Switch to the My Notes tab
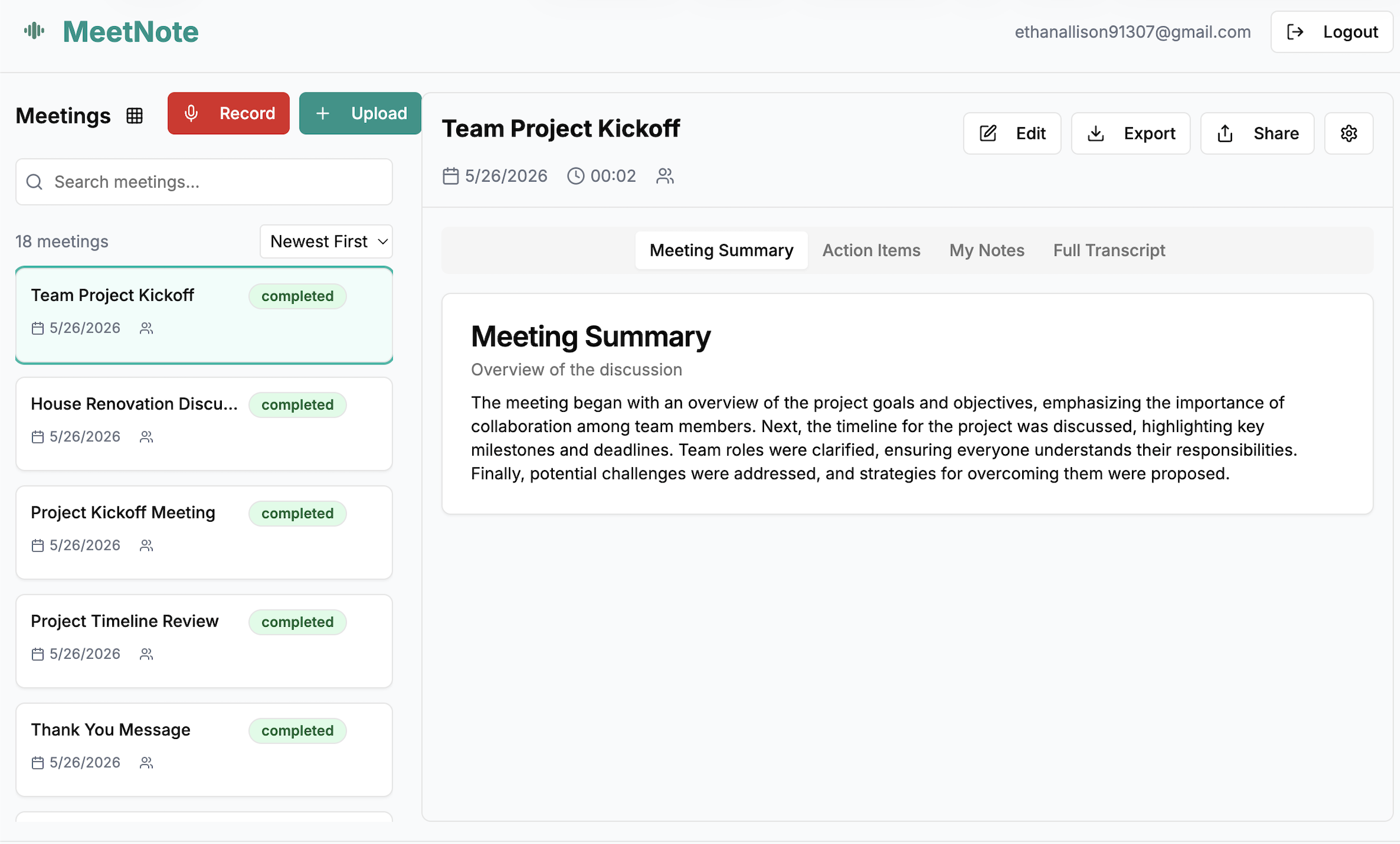 [987, 250]
